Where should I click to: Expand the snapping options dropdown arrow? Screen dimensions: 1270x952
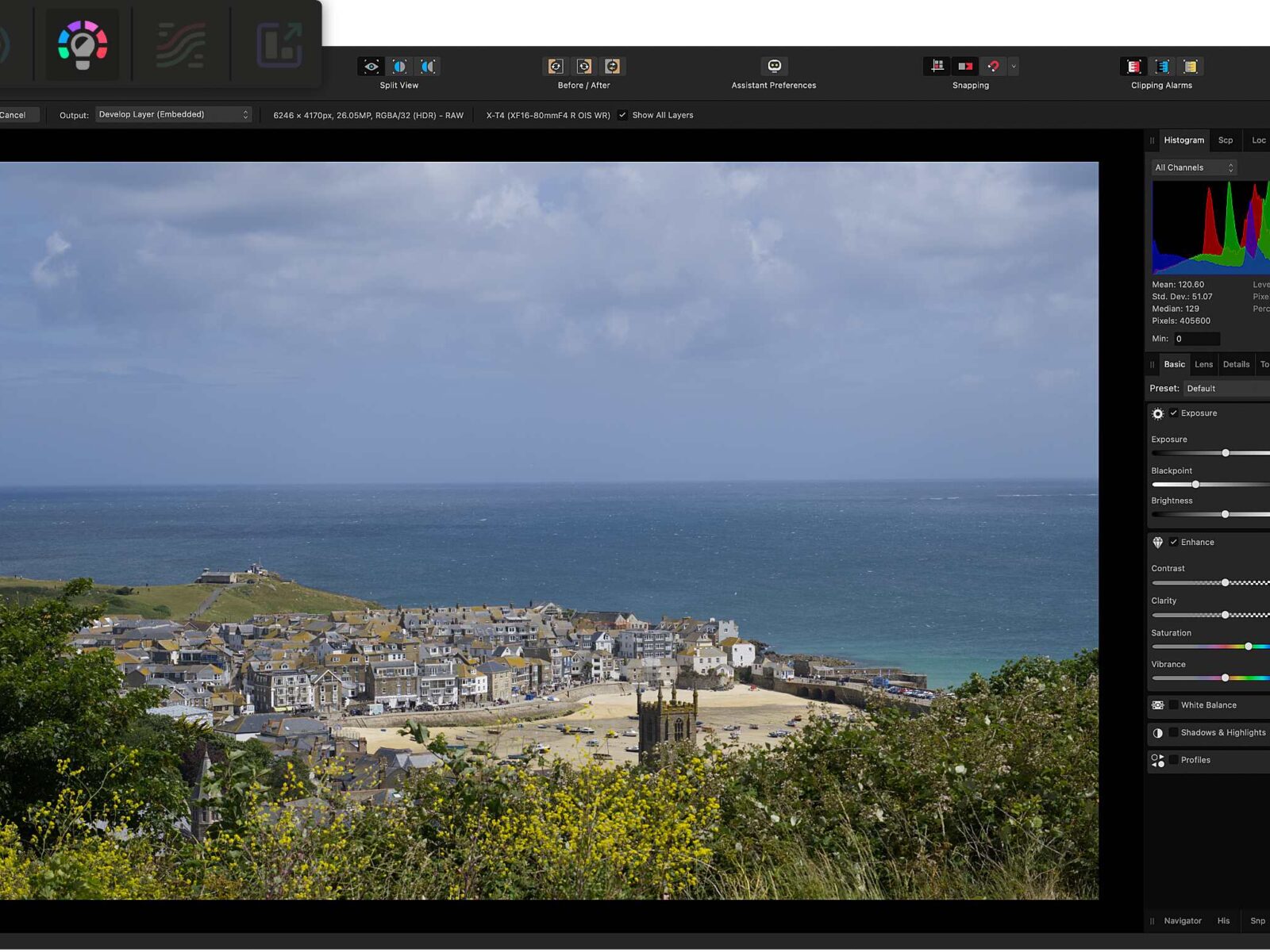click(1014, 67)
